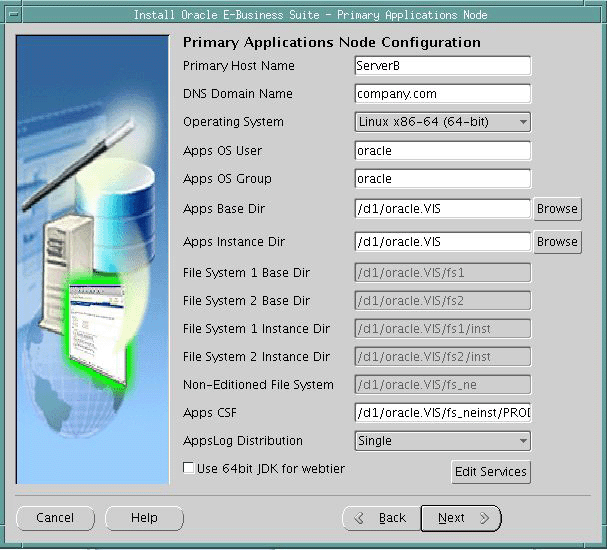Click the Apps OS User field
Viewport: 607px width, 550px height.
point(442,151)
